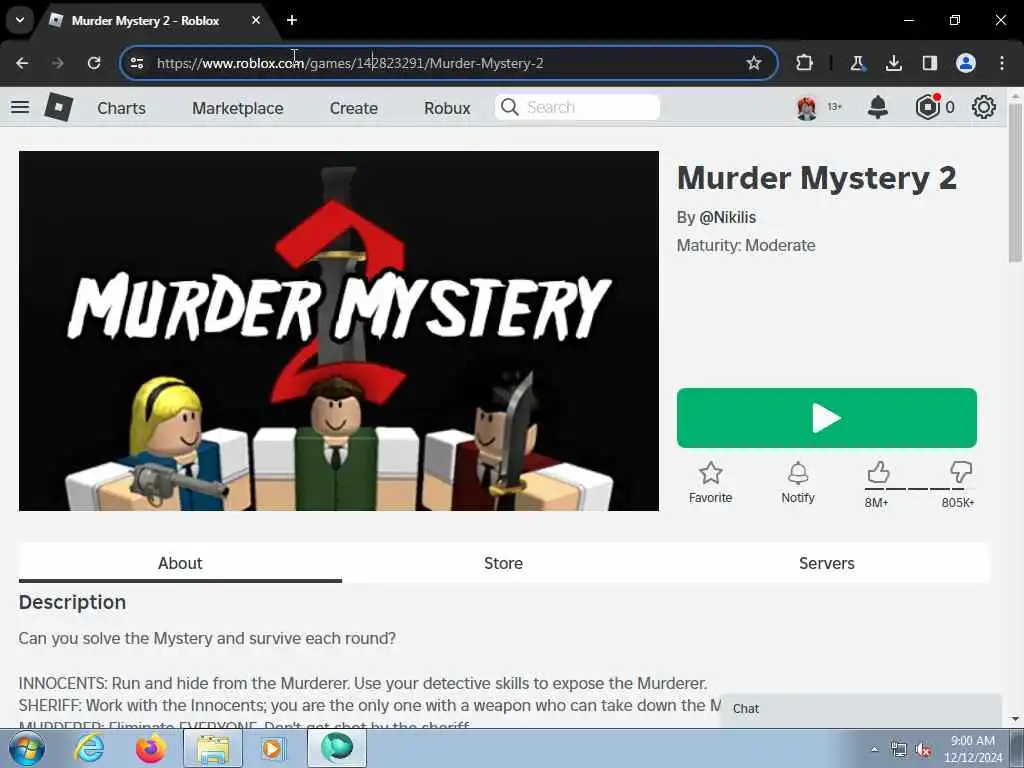This screenshot has height=768, width=1024.
Task: Go back to the previous page
Action: (22, 63)
